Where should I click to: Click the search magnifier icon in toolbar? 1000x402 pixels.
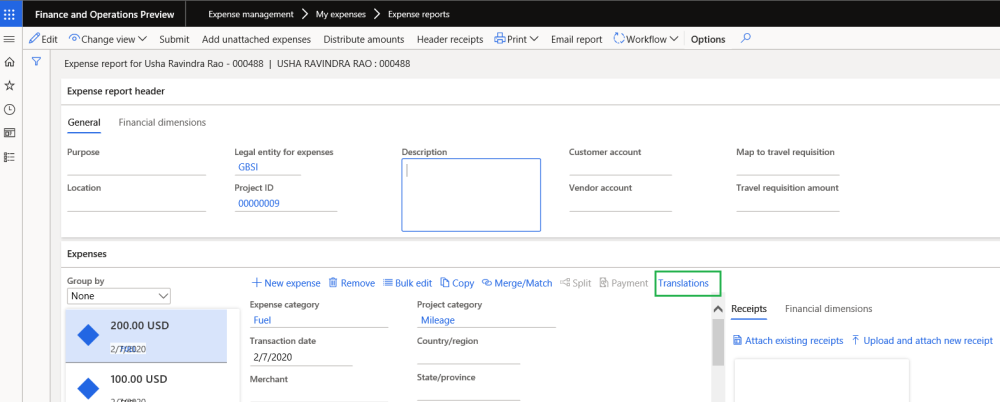tap(746, 39)
